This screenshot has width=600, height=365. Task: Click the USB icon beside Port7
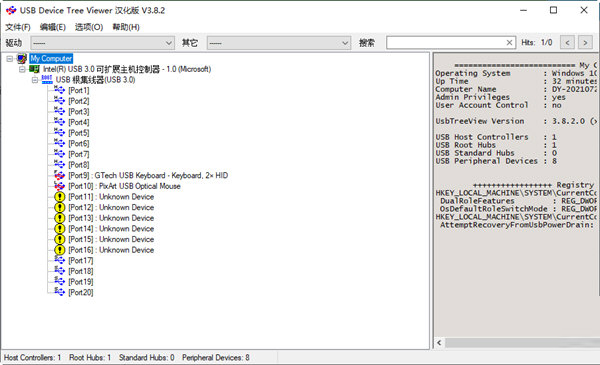coord(59,154)
